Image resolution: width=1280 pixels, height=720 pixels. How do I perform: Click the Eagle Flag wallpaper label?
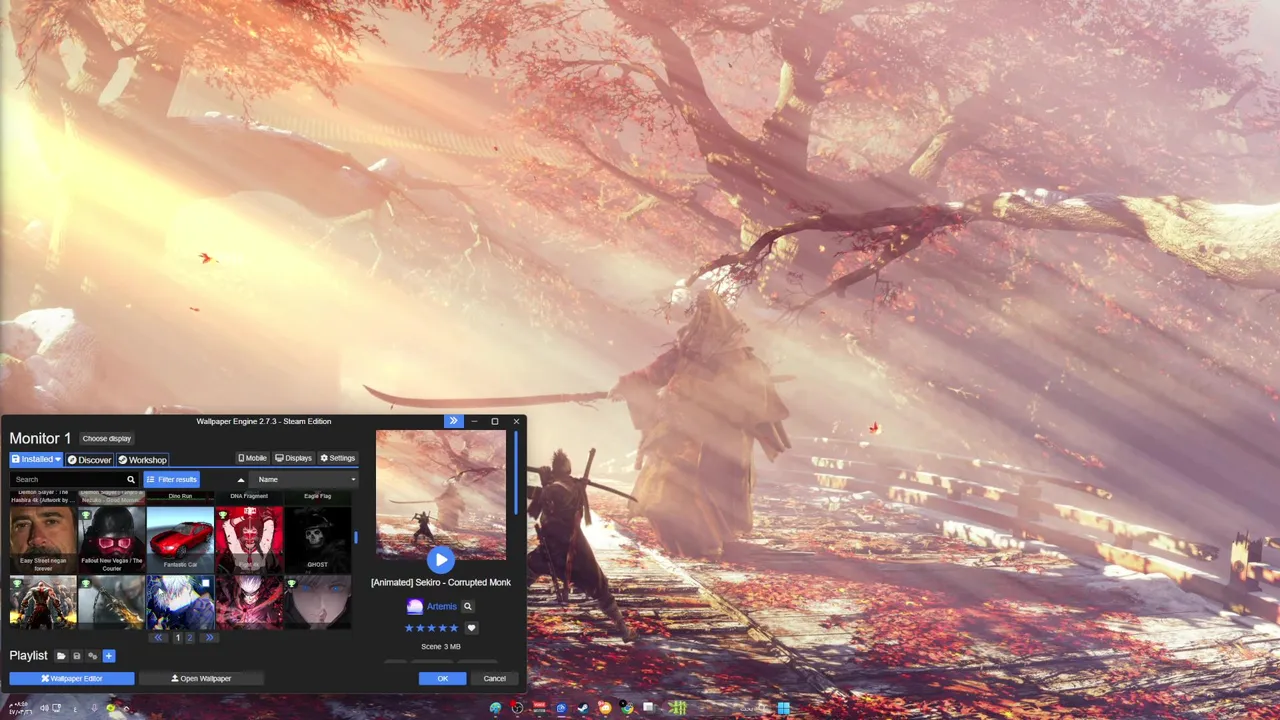click(317, 496)
